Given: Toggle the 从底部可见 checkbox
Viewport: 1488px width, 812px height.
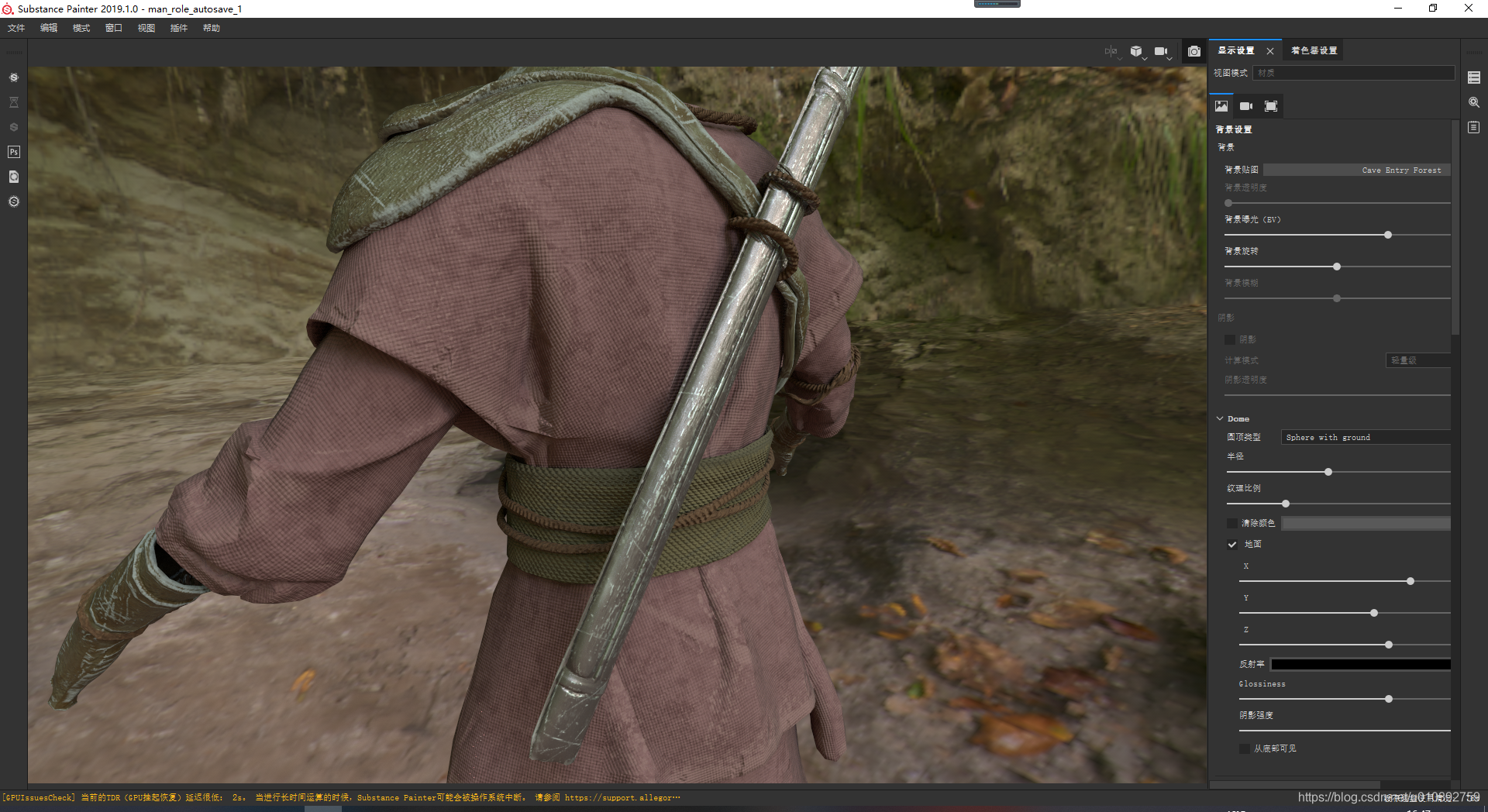Looking at the screenshot, I should click(x=1245, y=748).
